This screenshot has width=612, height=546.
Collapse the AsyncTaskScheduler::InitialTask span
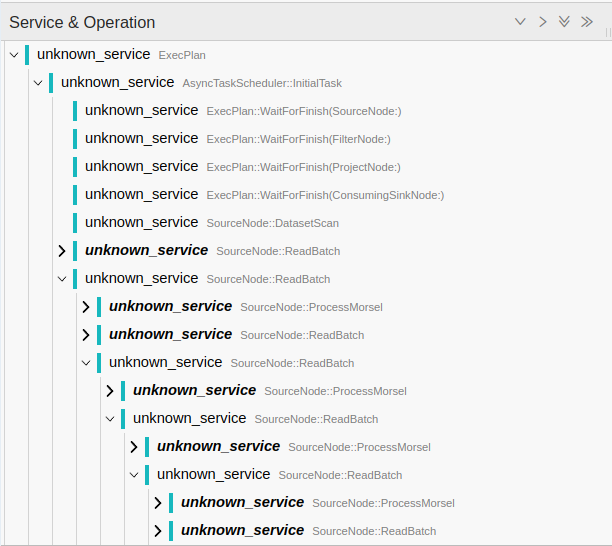(38, 83)
